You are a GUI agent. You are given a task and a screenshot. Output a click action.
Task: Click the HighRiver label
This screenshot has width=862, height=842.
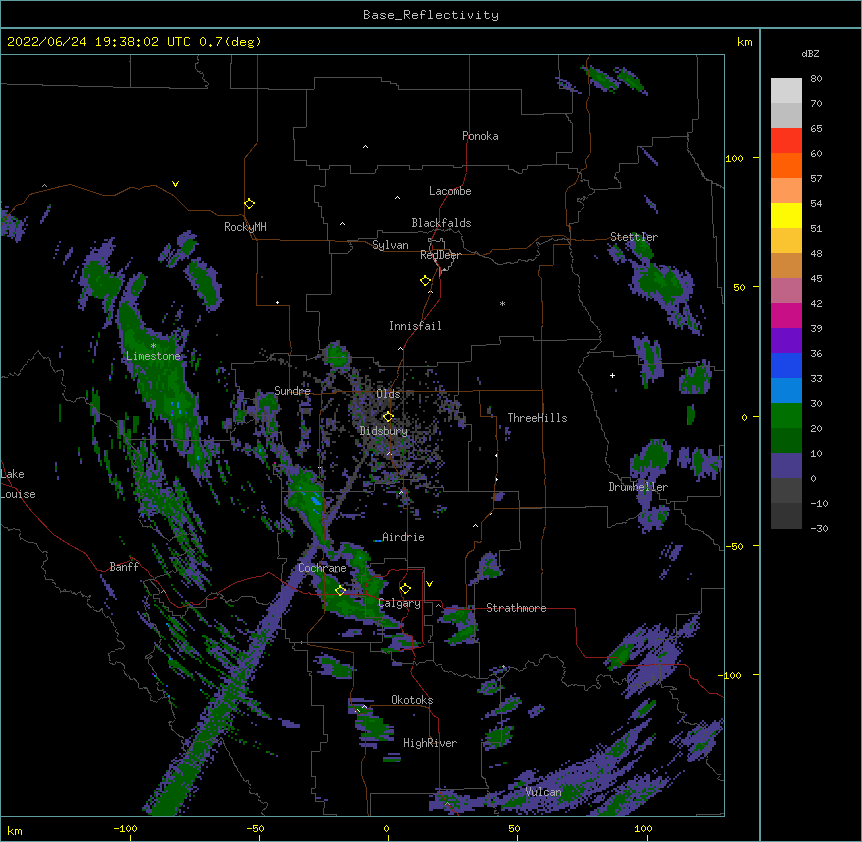[430, 743]
